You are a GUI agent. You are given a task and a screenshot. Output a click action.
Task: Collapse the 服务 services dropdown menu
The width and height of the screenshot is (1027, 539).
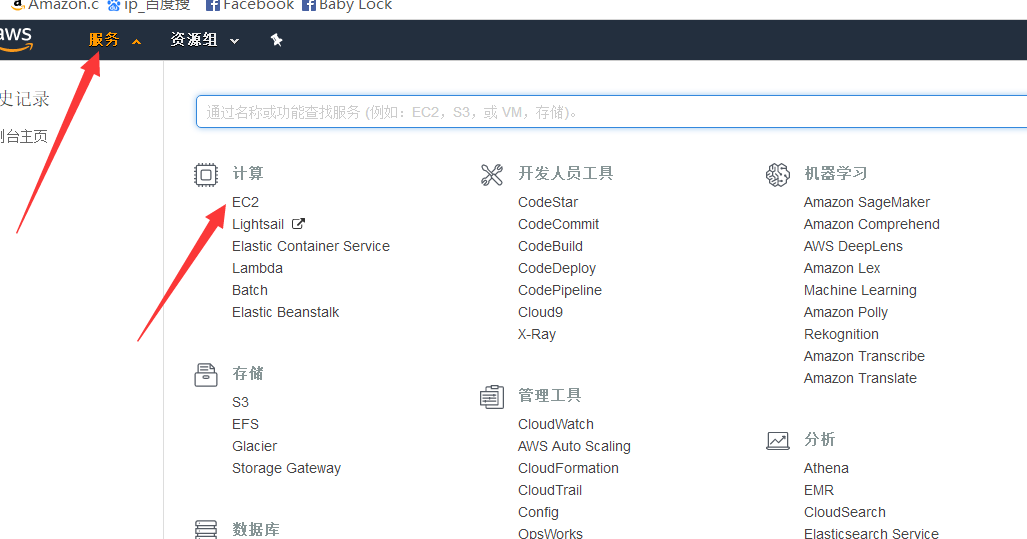[x=114, y=40]
